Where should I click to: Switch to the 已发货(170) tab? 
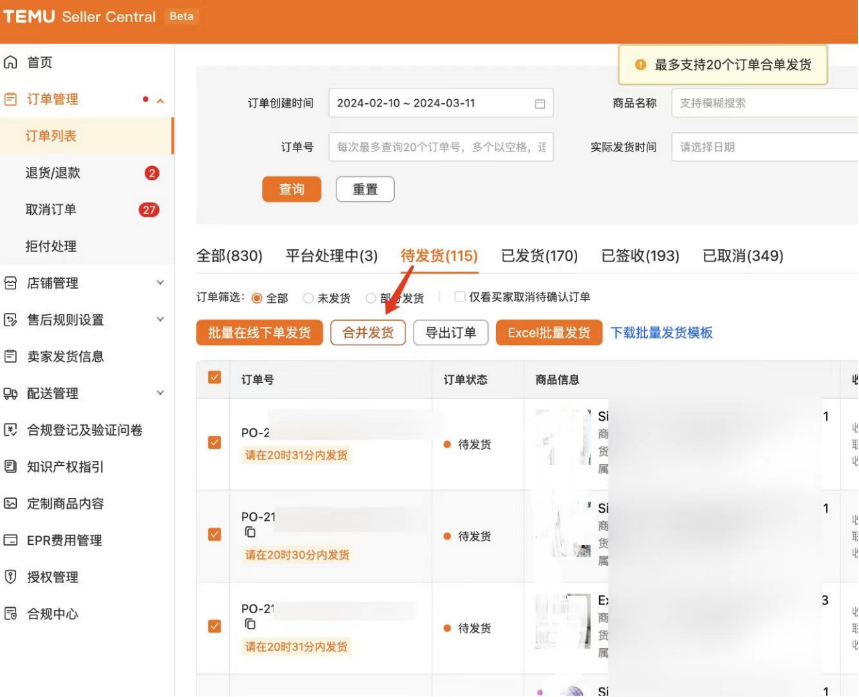coord(539,255)
